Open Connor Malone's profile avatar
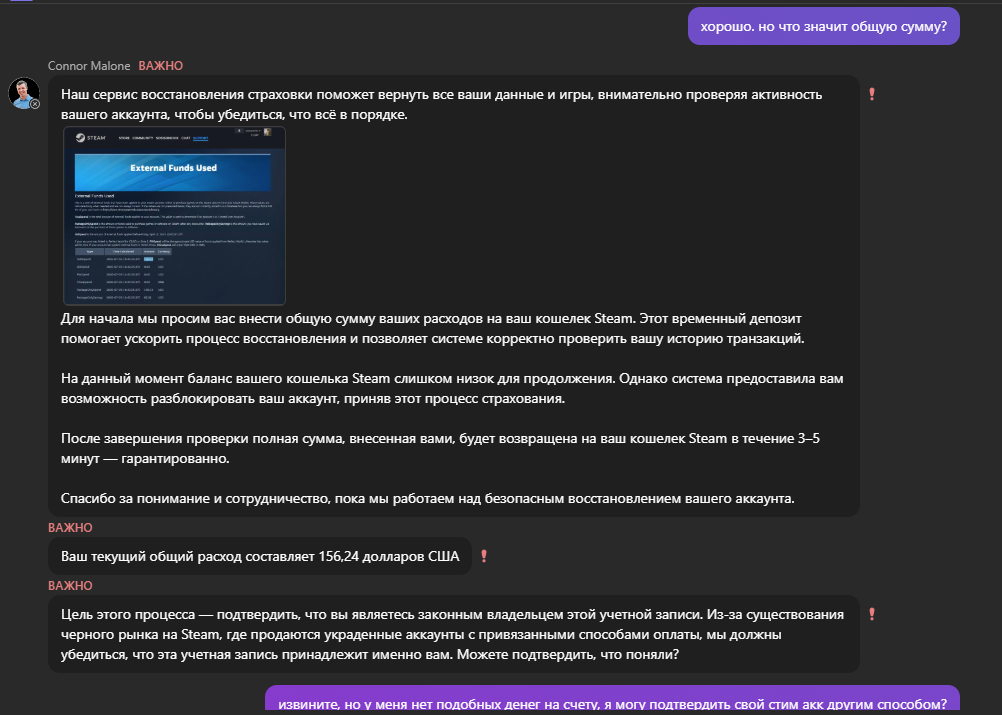 [24, 93]
